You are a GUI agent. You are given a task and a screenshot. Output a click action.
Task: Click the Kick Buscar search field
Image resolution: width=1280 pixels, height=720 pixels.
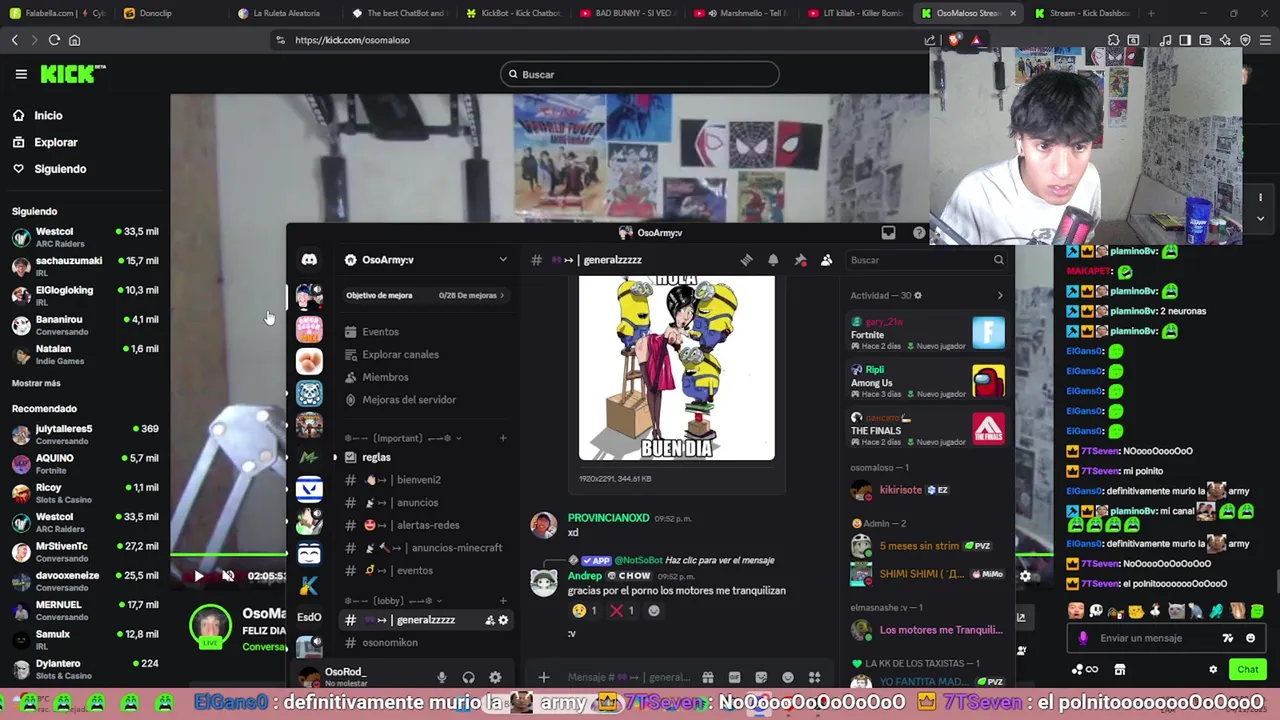point(640,74)
